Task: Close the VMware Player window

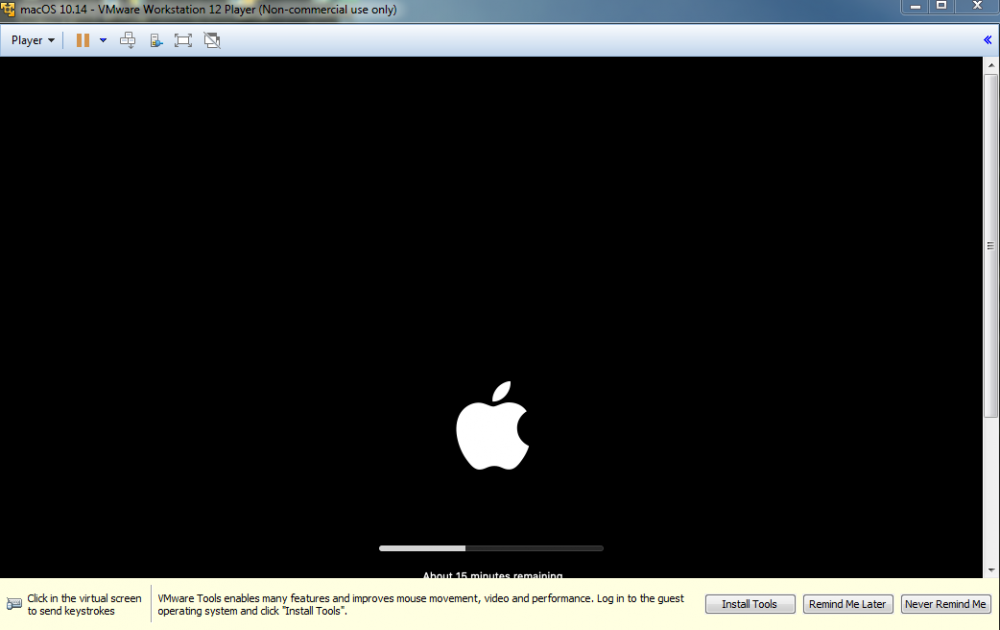Action: click(976, 6)
